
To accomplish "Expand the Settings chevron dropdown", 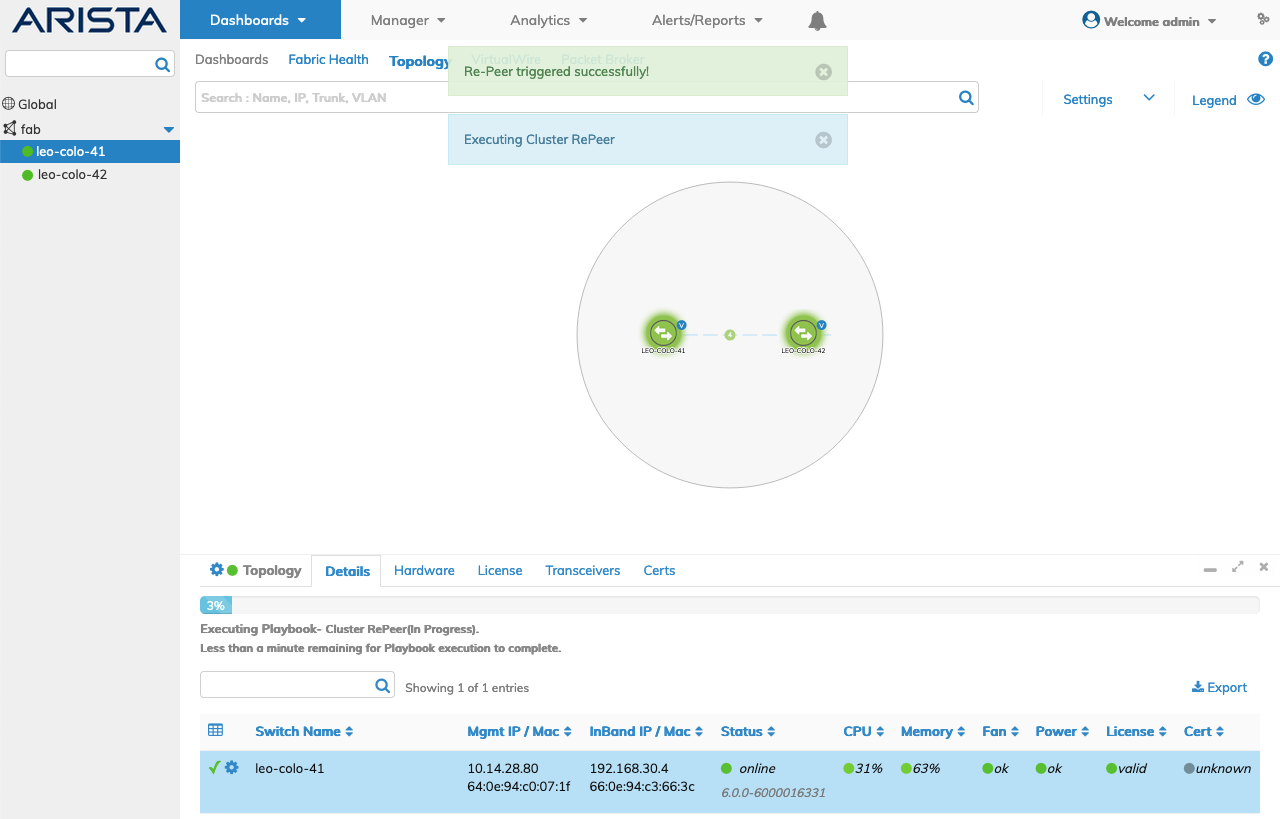I will (1149, 98).
